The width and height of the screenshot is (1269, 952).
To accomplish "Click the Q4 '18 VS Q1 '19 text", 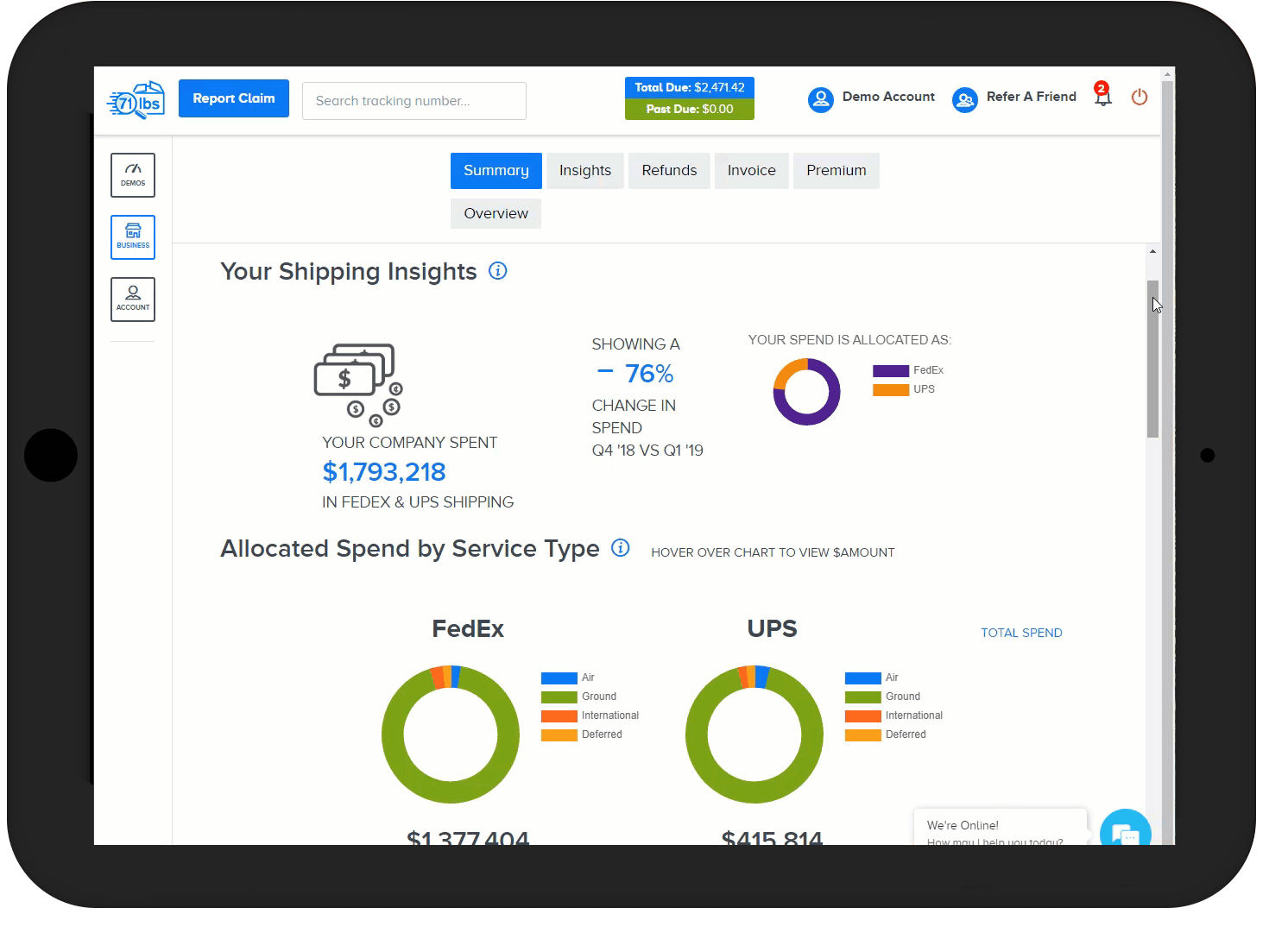I will pos(647,451).
